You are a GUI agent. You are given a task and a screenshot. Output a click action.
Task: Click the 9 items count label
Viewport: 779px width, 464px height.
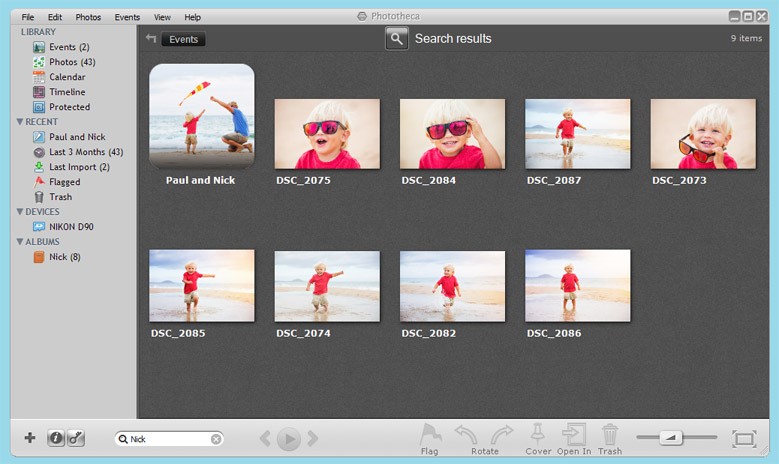pyautogui.click(x=746, y=38)
